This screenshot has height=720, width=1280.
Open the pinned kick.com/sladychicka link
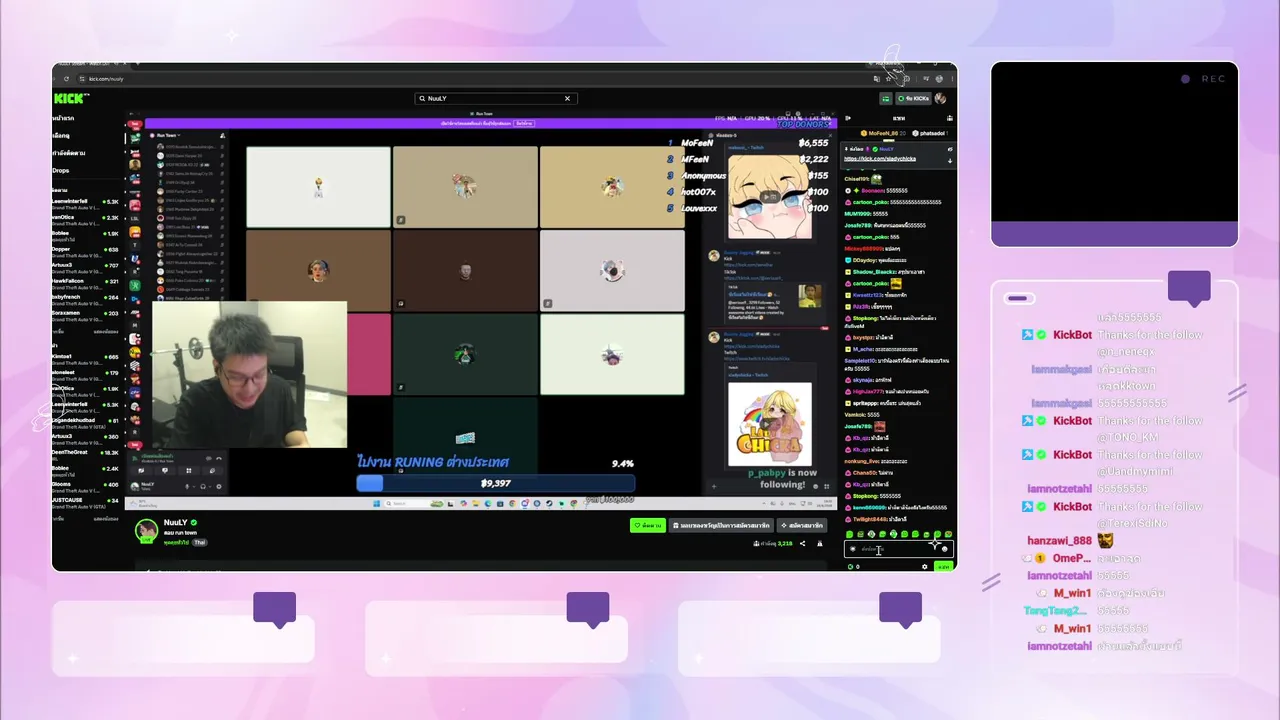click(880, 159)
